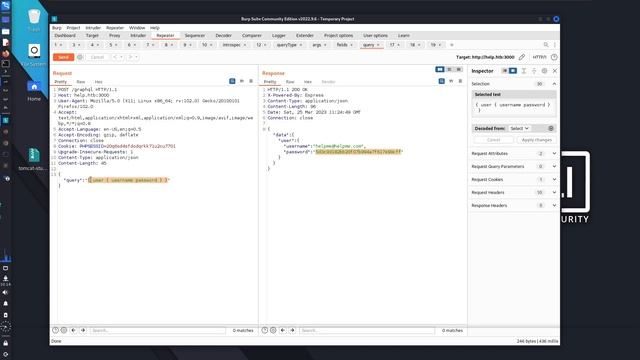Open history forward dropdown arrow
Image resolution: width=640 pixels, height=360 pixels.
[x=136, y=57]
